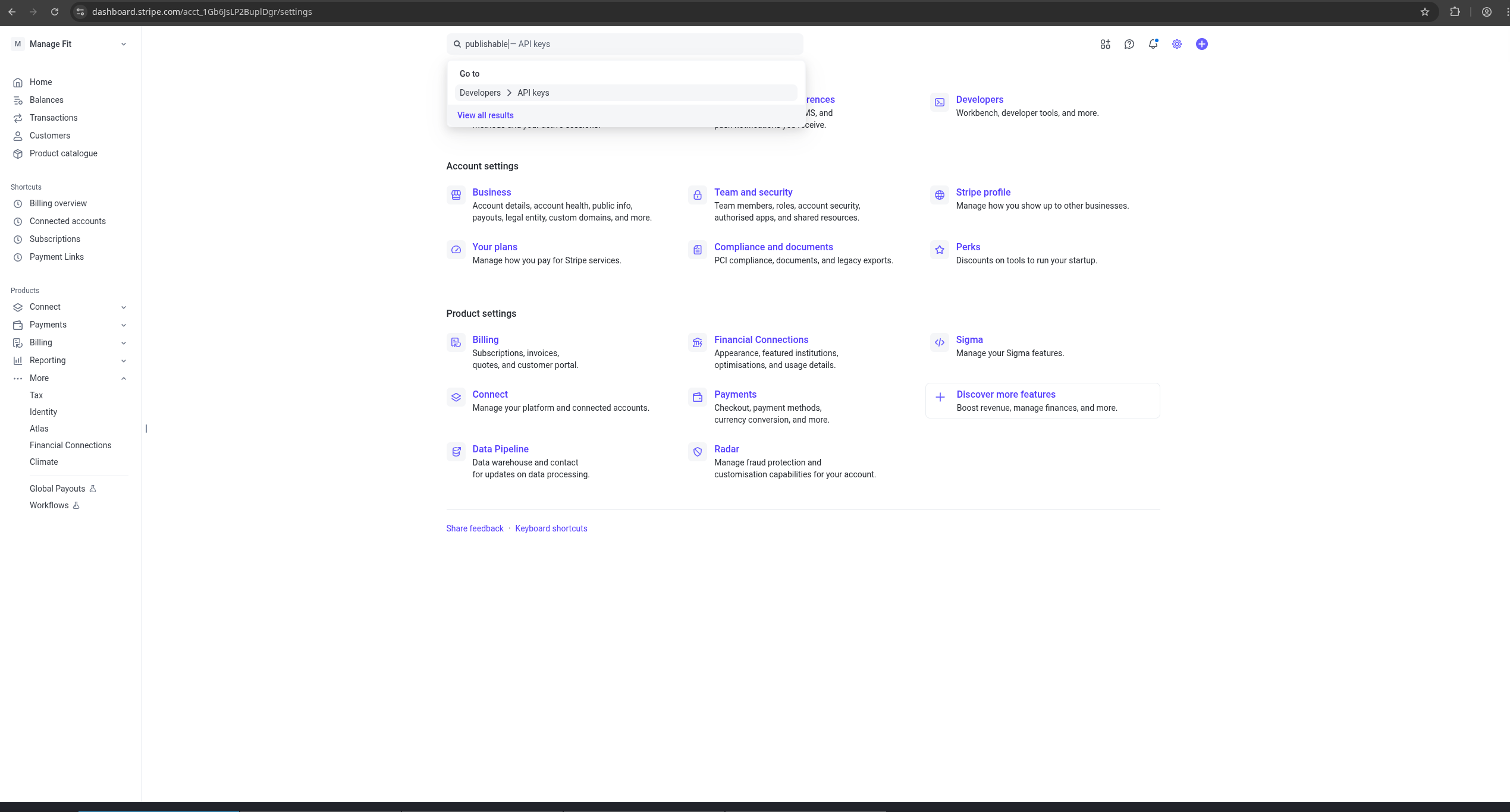Click View all results link
This screenshot has height=812, width=1510.
[485, 115]
